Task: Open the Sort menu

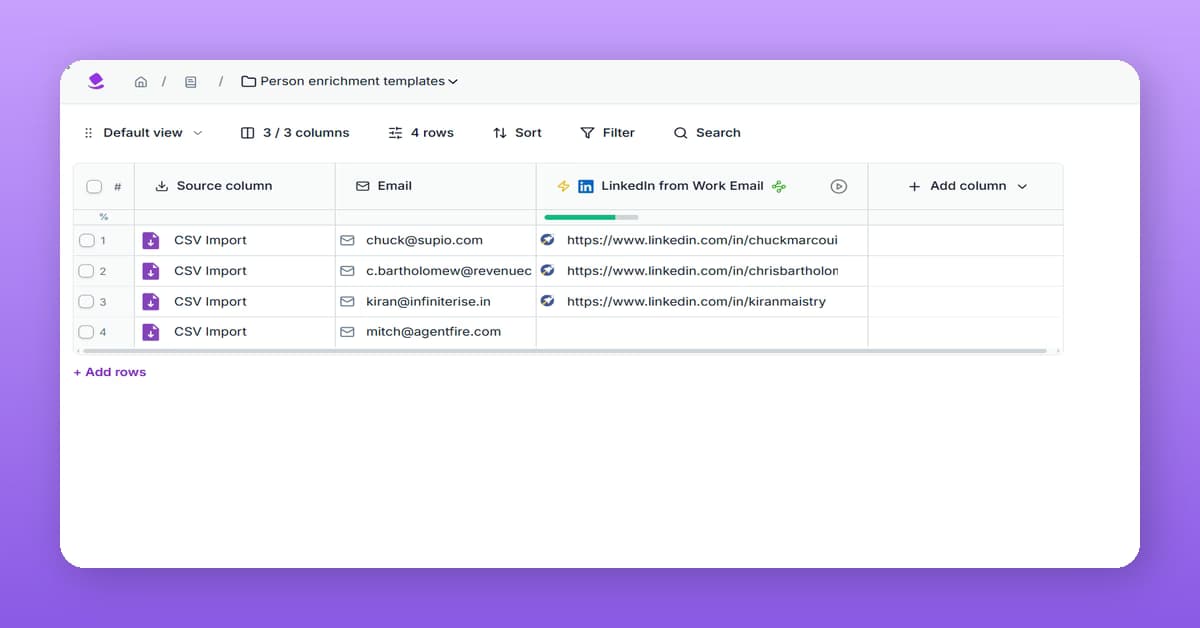Action: pyautogui.click(x=517, y=132)
